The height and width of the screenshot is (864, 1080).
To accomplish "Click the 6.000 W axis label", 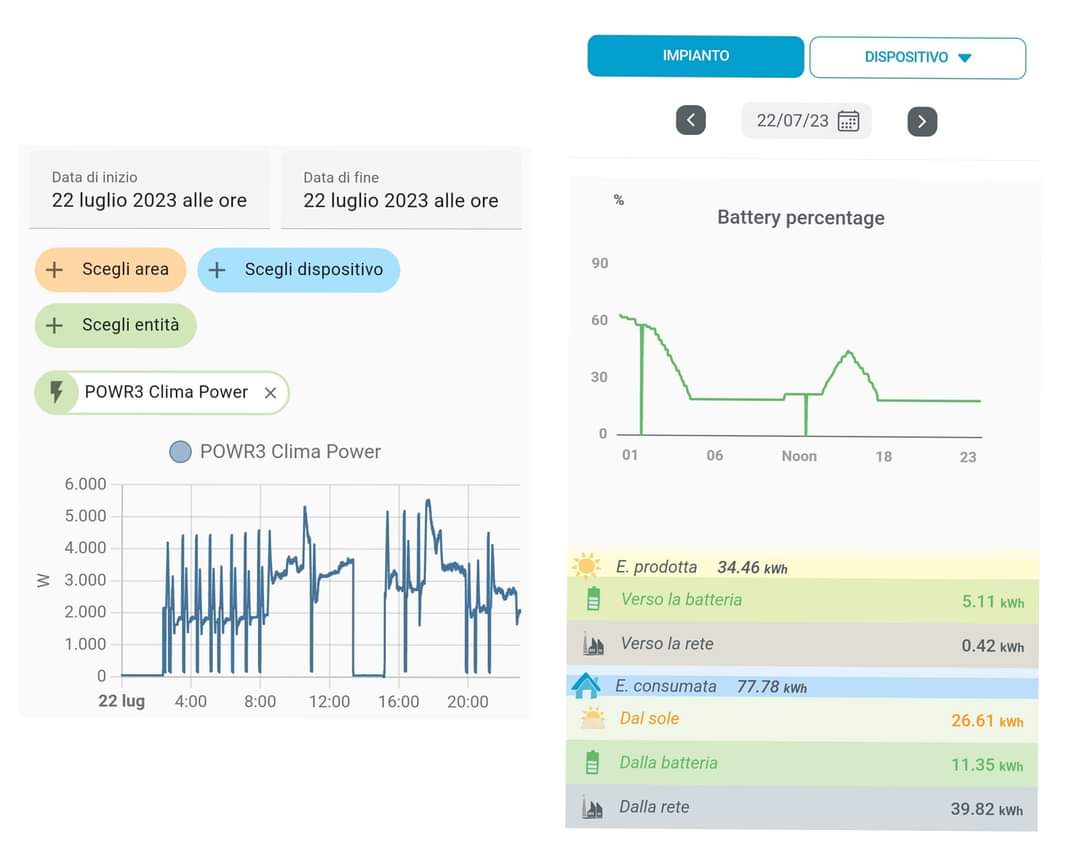I will coord(85,484).
